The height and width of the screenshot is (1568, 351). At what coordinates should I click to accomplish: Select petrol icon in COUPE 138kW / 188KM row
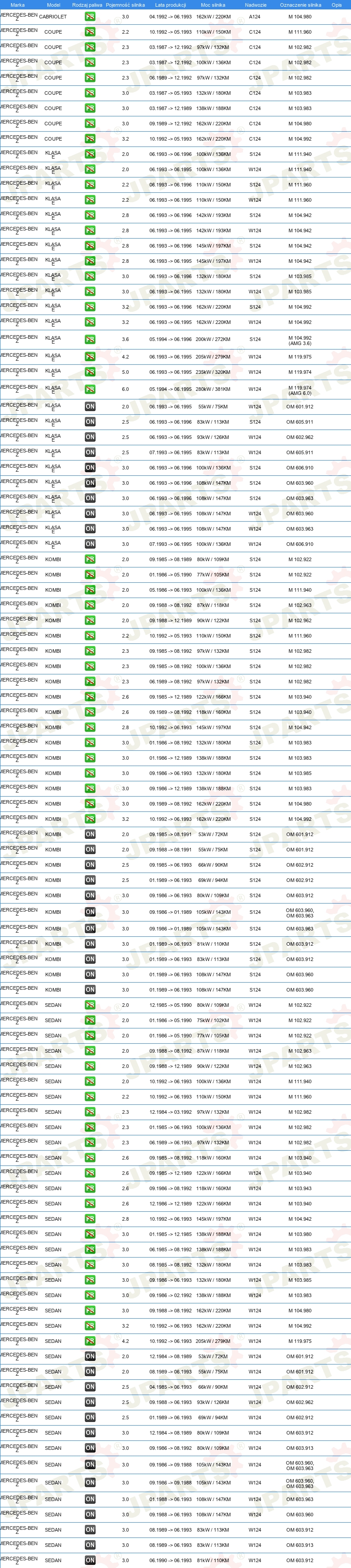click(x=90, y=108)
